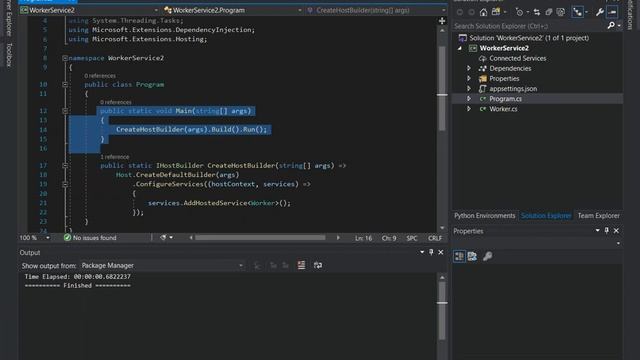Collapse the namespace WorkerService2 region
The height and width of the screenshot is (360, 640).
tap(65, 58)
